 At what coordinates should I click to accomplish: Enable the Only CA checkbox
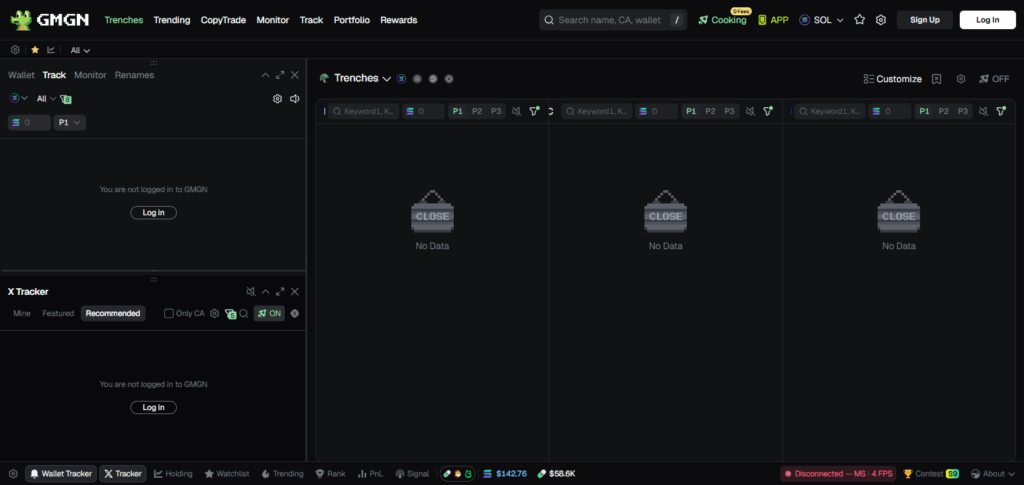pyautogui.click(x=169, y=313)
